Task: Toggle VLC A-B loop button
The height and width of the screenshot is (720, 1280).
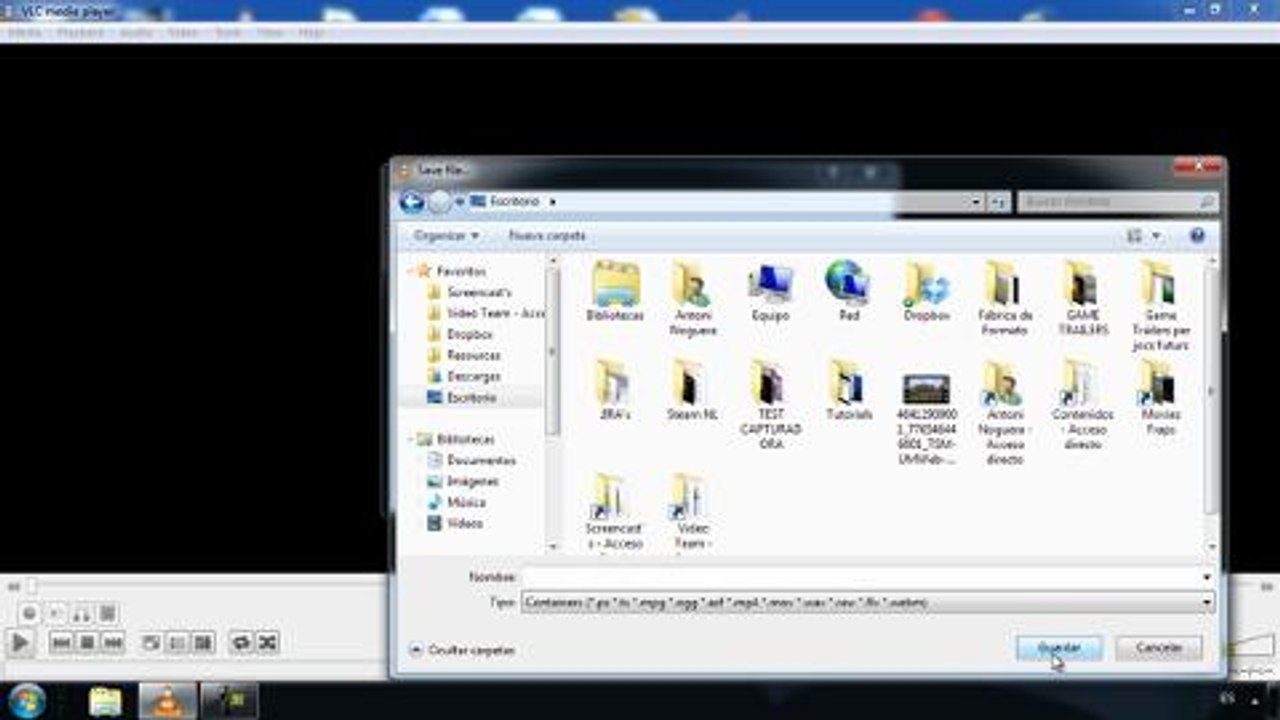Action: click(82, 613)
